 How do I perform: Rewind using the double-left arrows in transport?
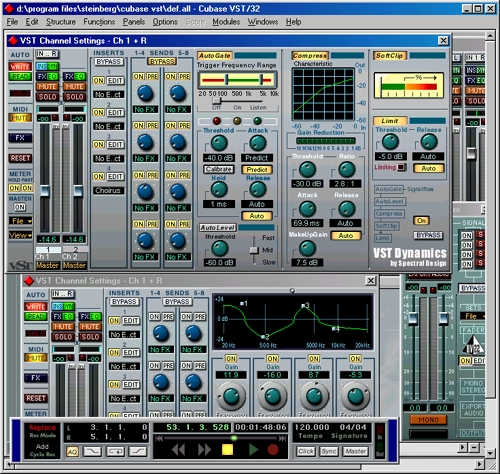pyautogui.click(x=178, y=450)
